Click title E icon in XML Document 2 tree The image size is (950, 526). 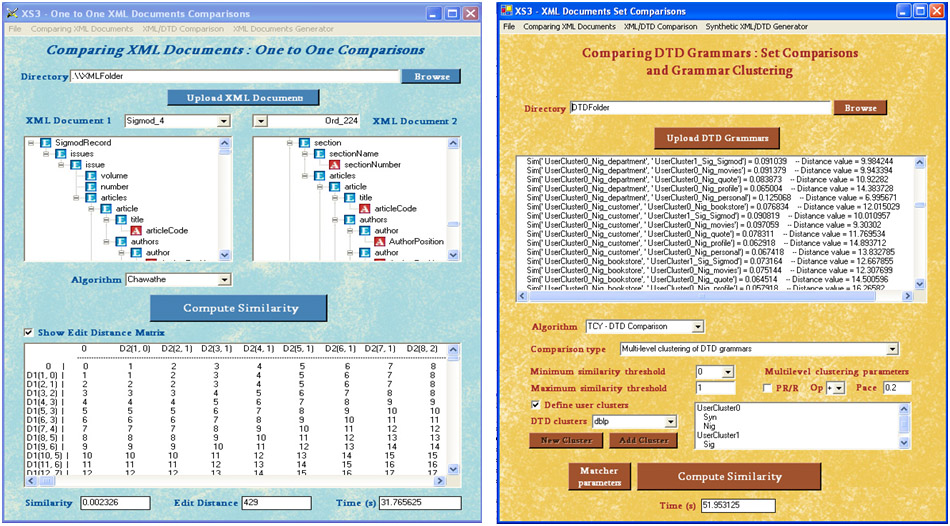(350, 198)
